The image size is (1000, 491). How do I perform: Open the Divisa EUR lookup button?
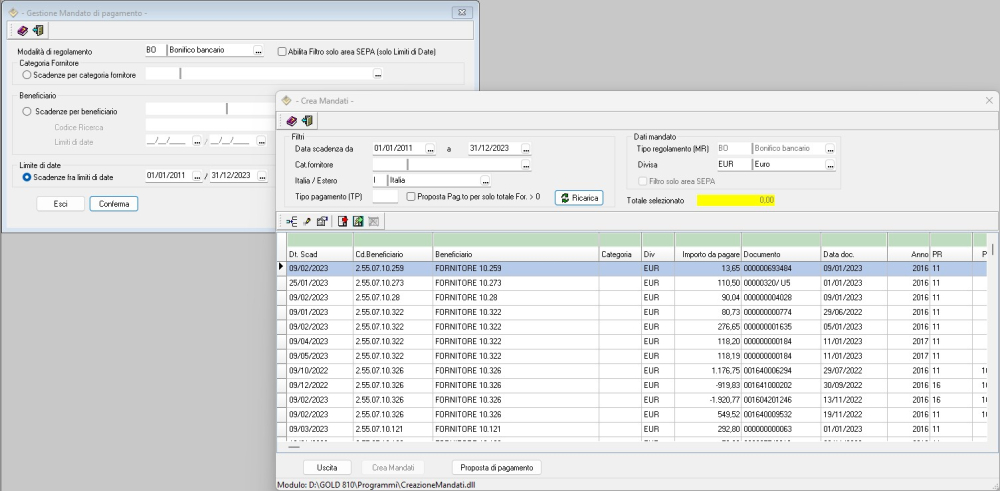click(x=830, y=164)
